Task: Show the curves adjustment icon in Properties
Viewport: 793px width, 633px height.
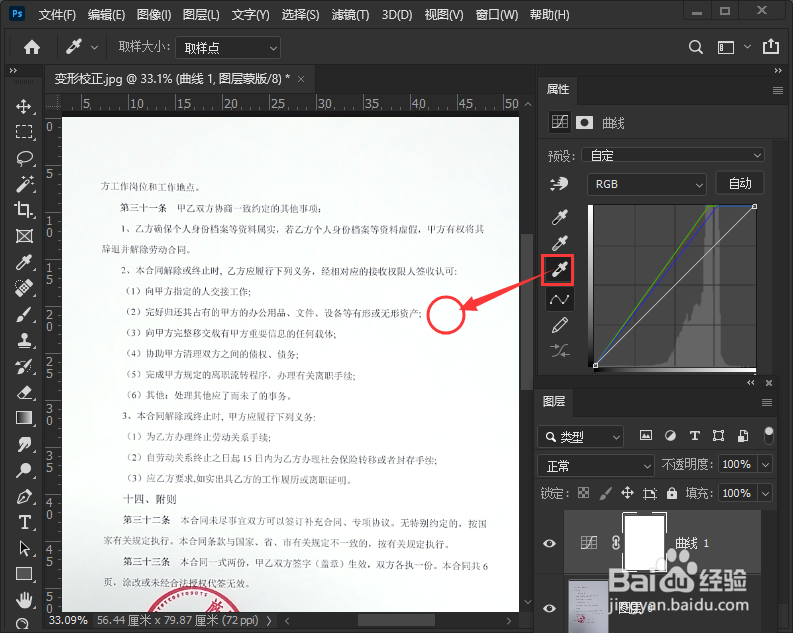Action: (560, 122)
